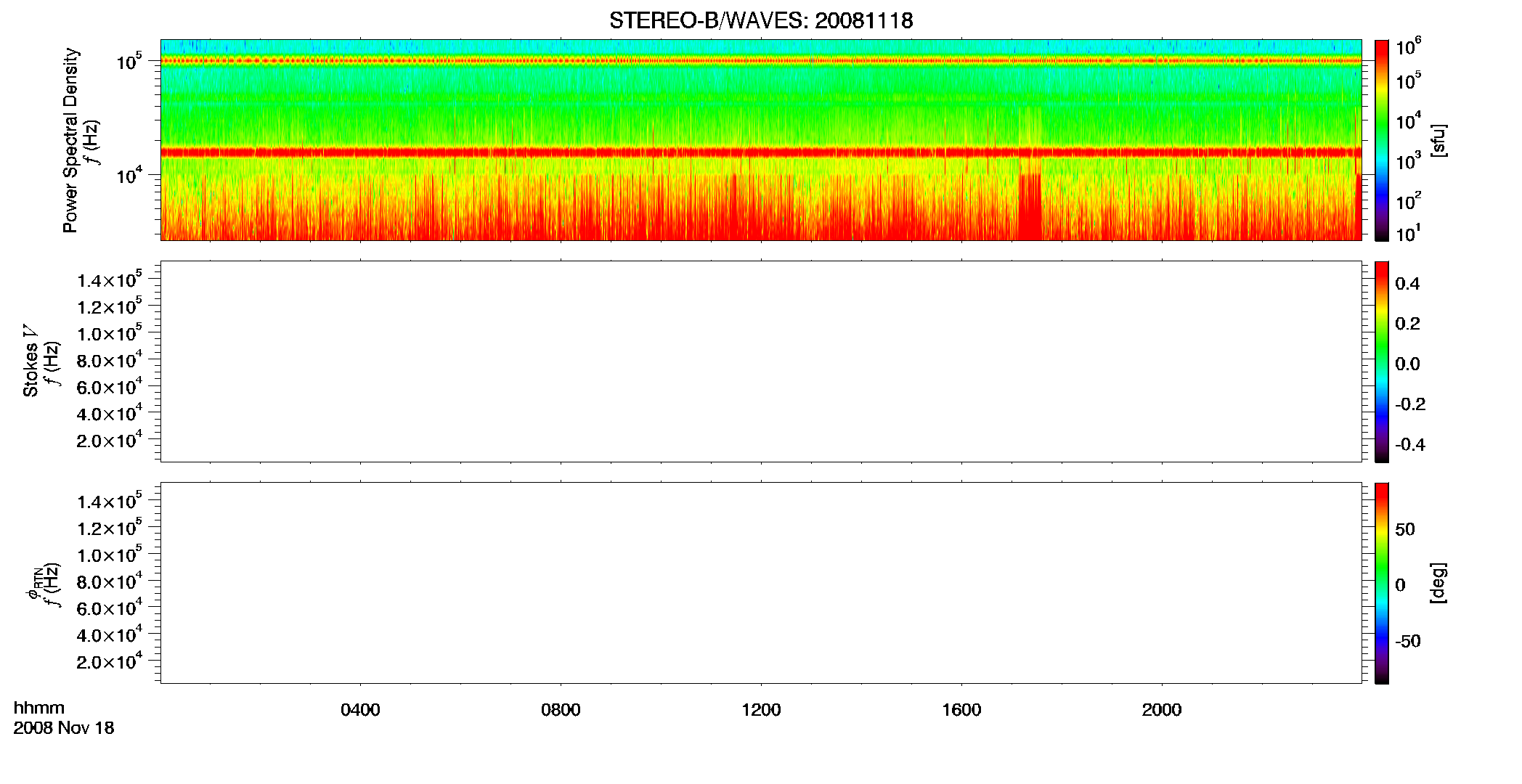Click the Stokes V axis label
The image size is (1522, 784).
pyautogui.click(x=30, y=362)
